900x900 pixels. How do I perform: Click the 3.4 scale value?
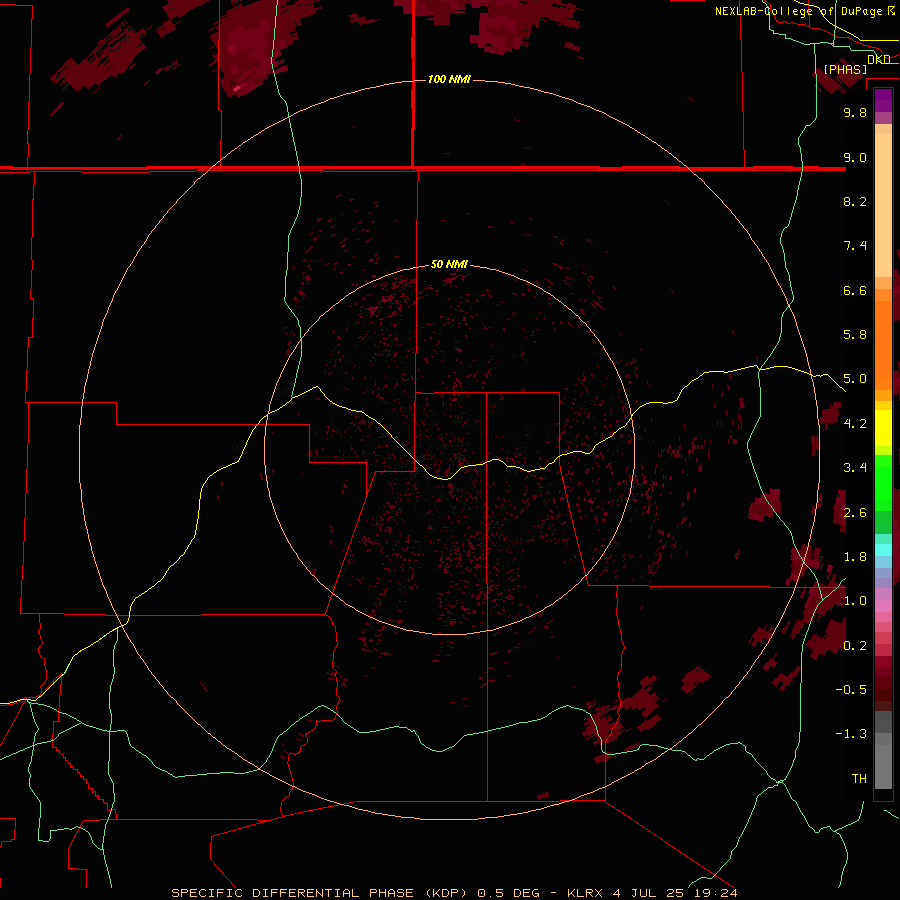(x=855, y=468)
